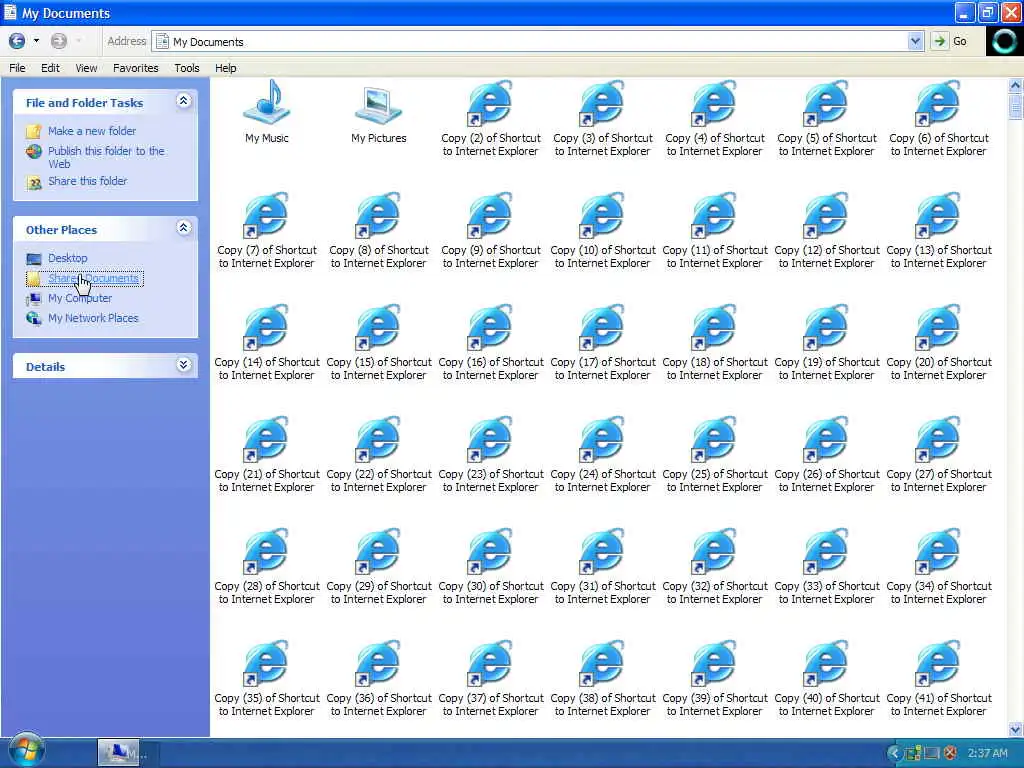The image size is (1024, 768).
Task: Open the My Music folder icon
Action: pos(266,111)
